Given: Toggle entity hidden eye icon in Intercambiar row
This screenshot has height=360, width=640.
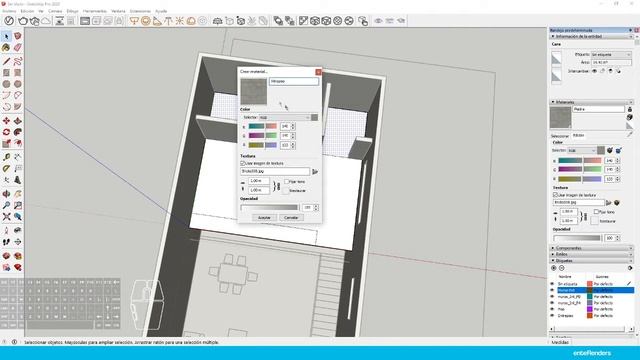Looking at the screenshot, I should tap(594, 71).
